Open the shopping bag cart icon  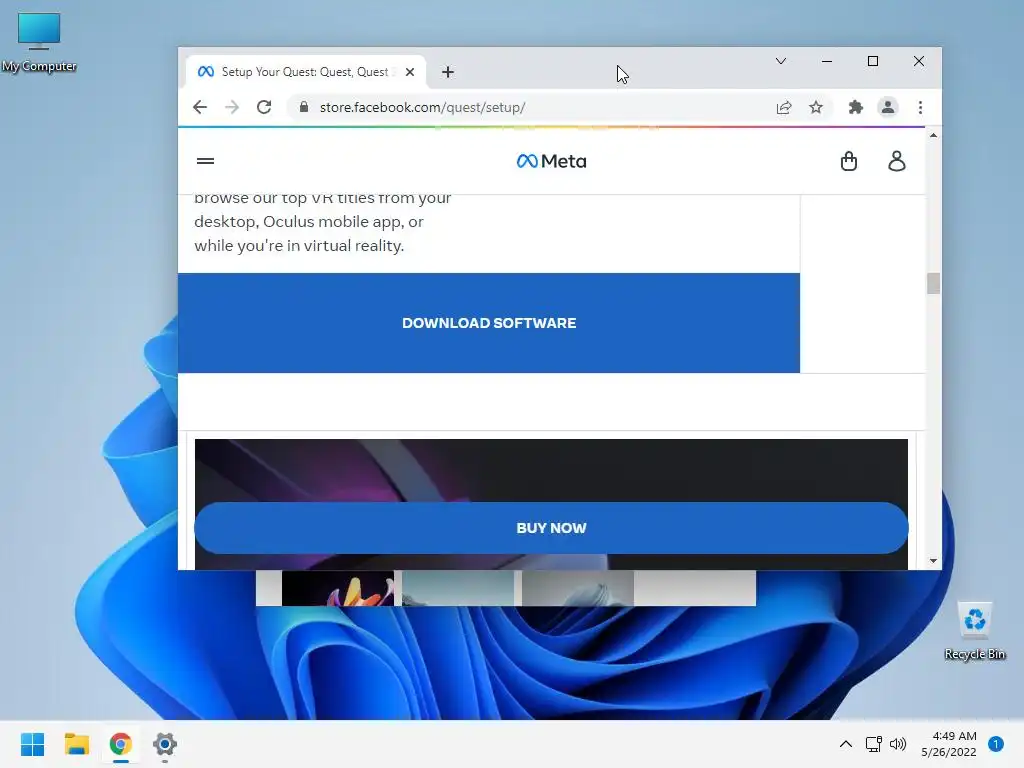click(x=848, y=161)
